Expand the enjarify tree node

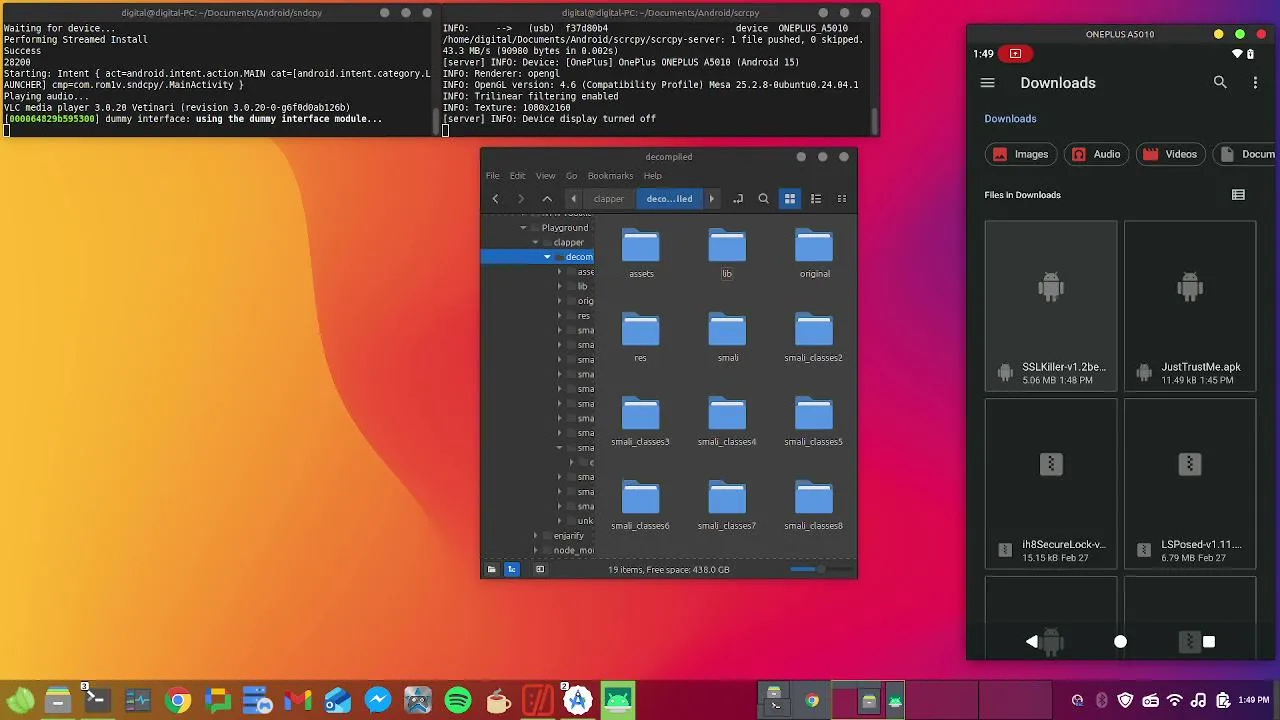(x=535, y=536)
